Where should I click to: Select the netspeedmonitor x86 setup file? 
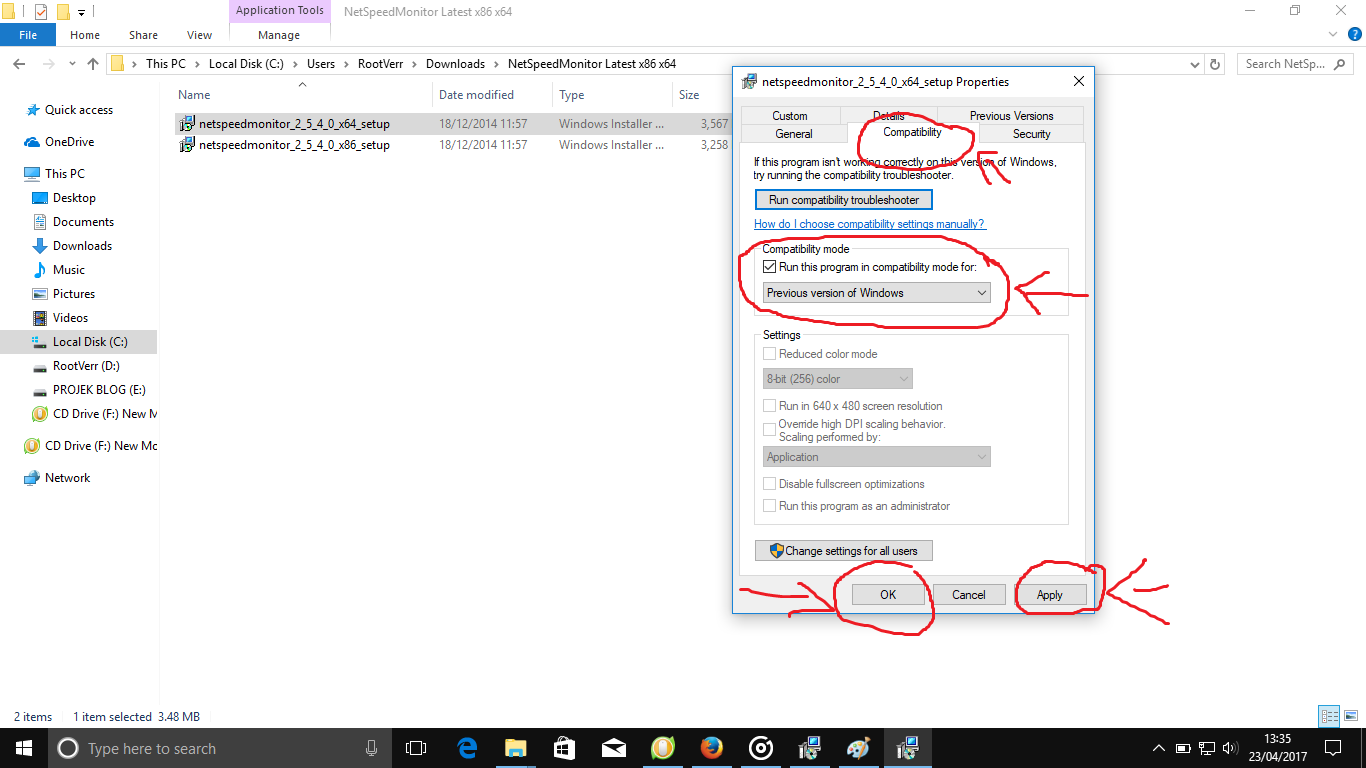click(x=294, y=145)
